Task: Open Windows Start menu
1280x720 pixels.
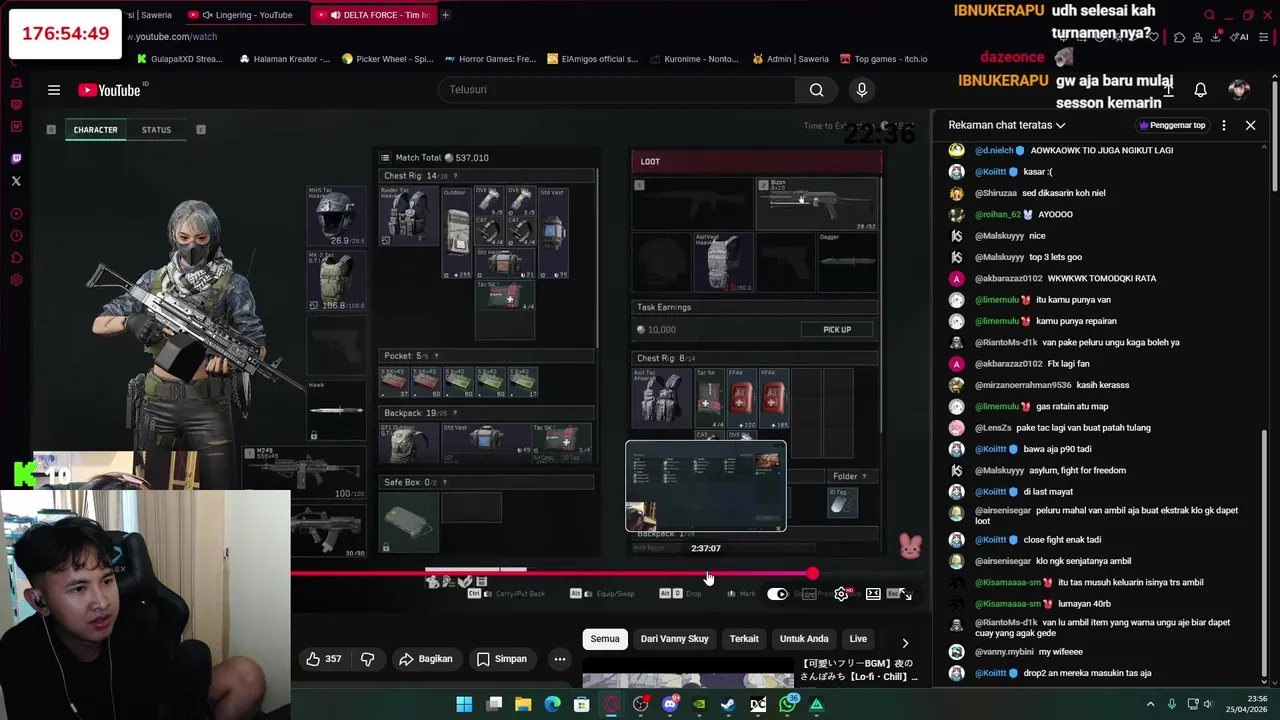Action: (464, 705)
